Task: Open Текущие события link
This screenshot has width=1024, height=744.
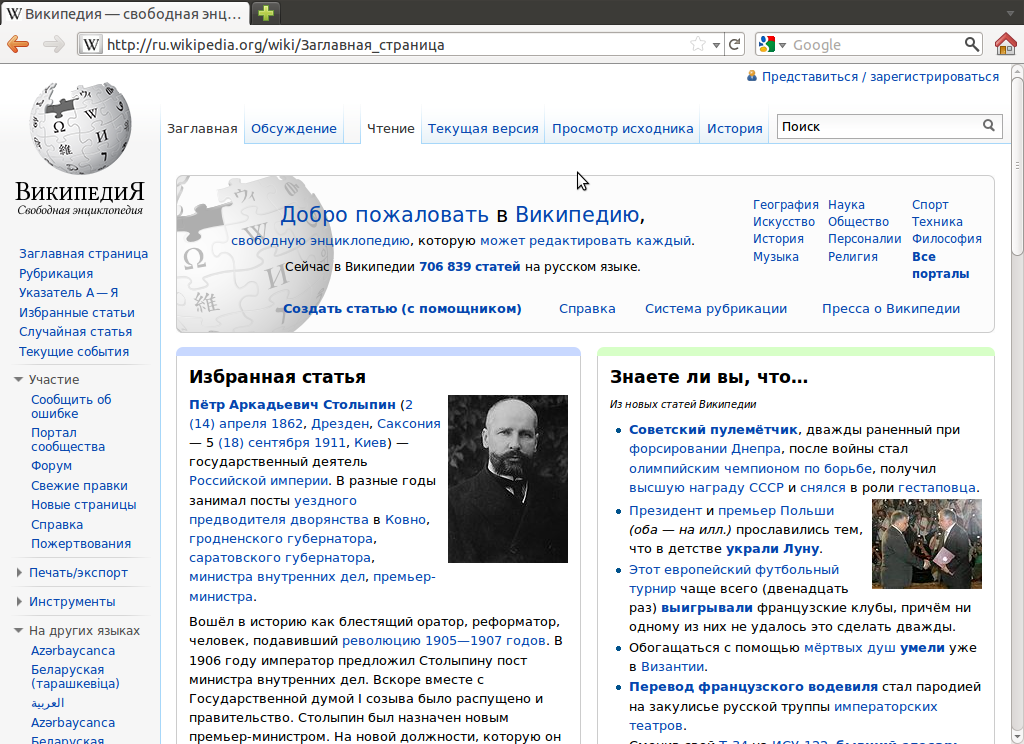Action: tap(74, 351)
